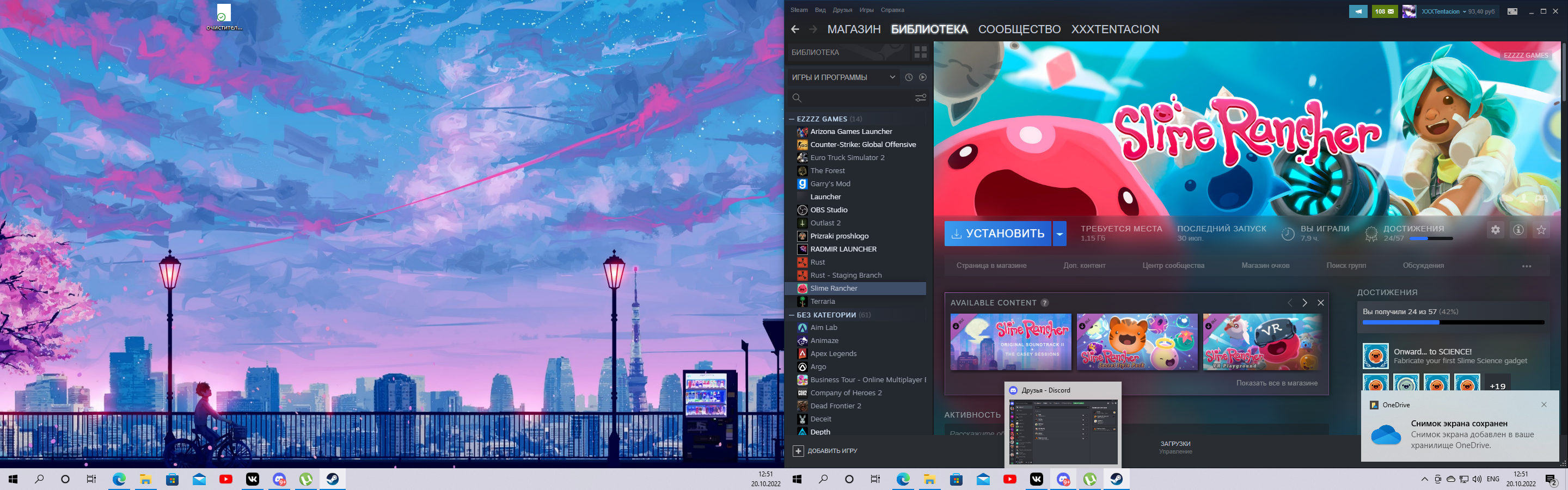Open the three-dots more links menu

(x=1527, y=266)
